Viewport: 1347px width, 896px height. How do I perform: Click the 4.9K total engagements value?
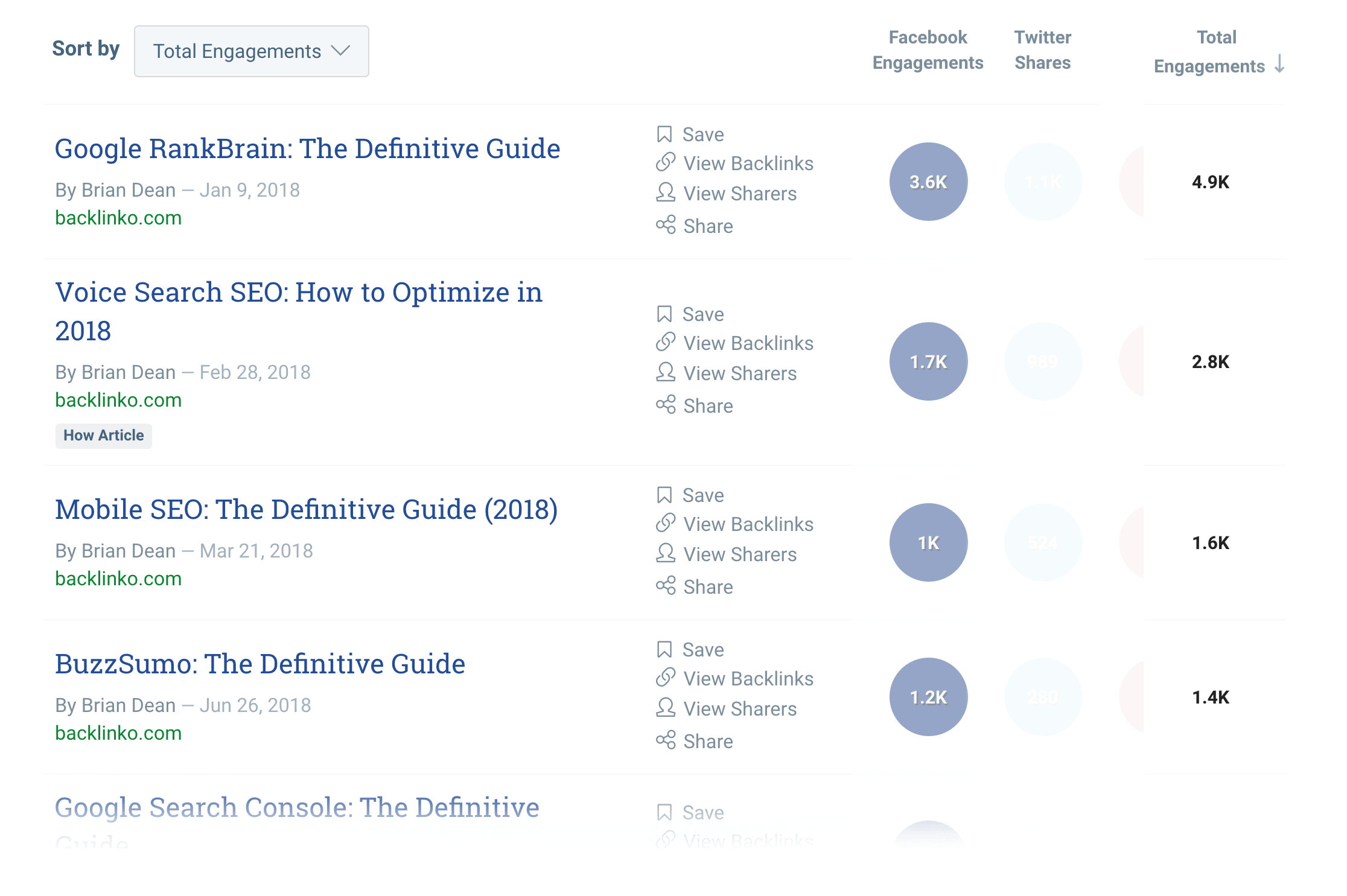pos(1211,182)
